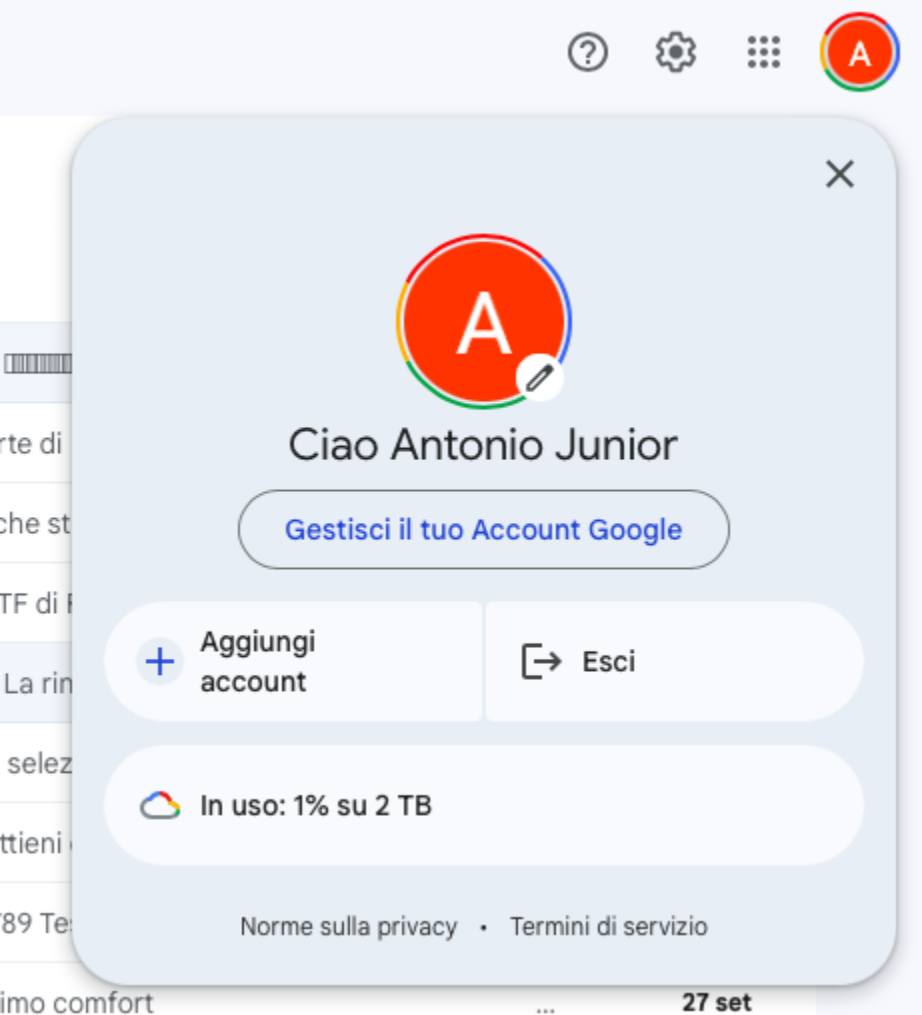Open the email dated 27 set
This screenshot has width=922, height=1015.
coord(717,1001)
